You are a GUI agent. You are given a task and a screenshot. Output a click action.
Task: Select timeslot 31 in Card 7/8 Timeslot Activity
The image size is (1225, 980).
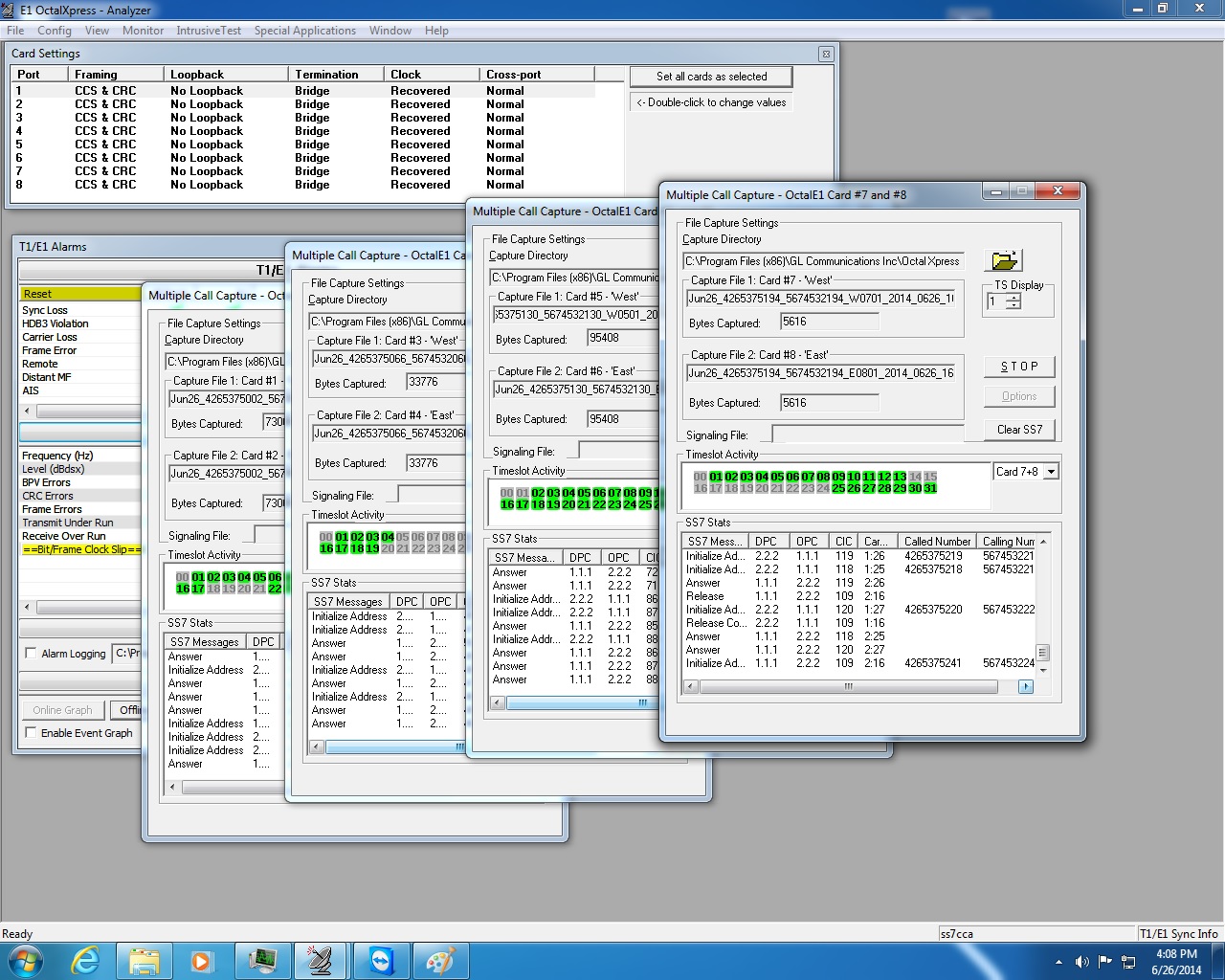[x=930, y=488]
